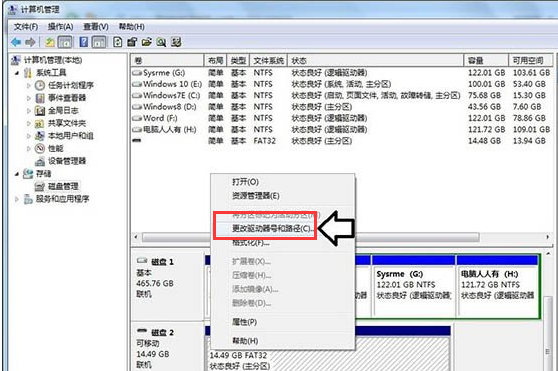
Task: Select the 性能 monitor icon in tree
Action: click(40, 148)
